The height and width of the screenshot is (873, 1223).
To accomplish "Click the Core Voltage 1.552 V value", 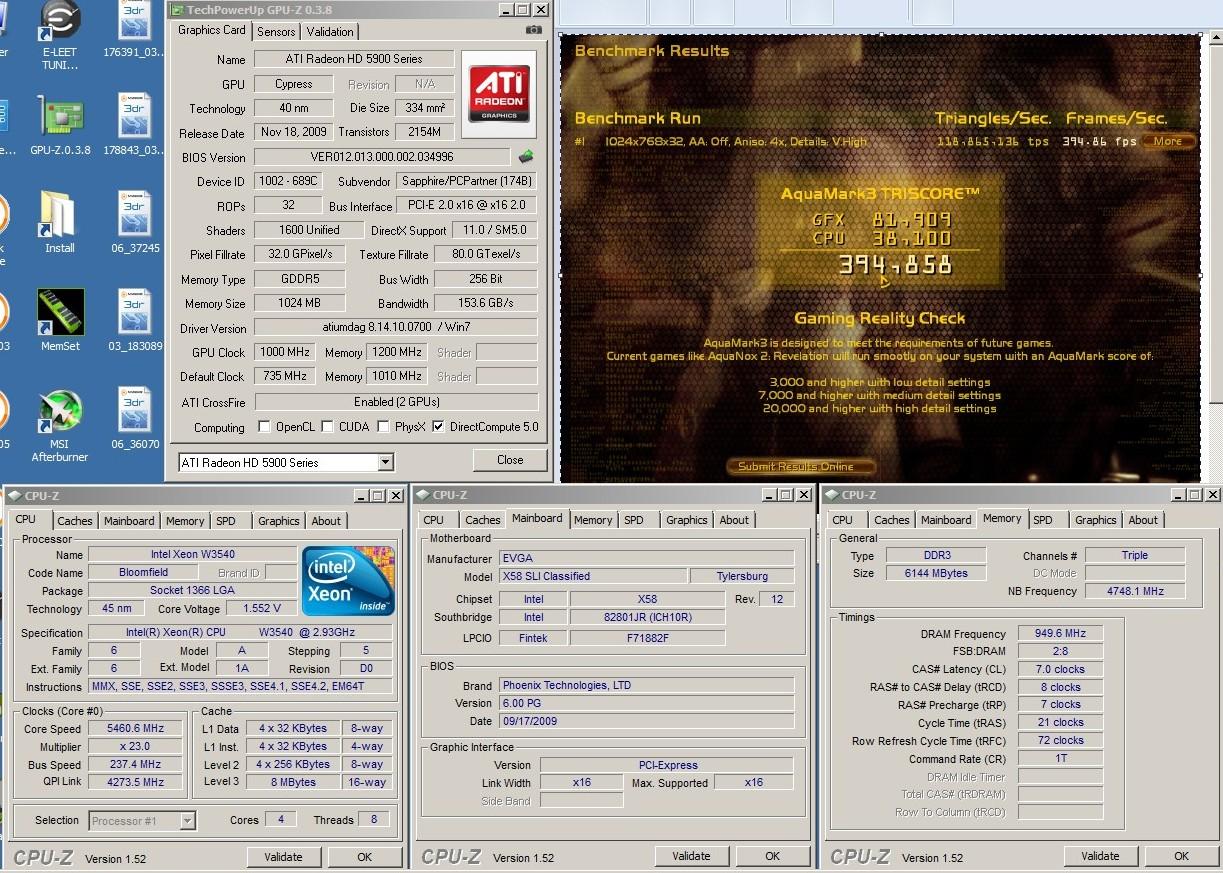I will point(261,608).
